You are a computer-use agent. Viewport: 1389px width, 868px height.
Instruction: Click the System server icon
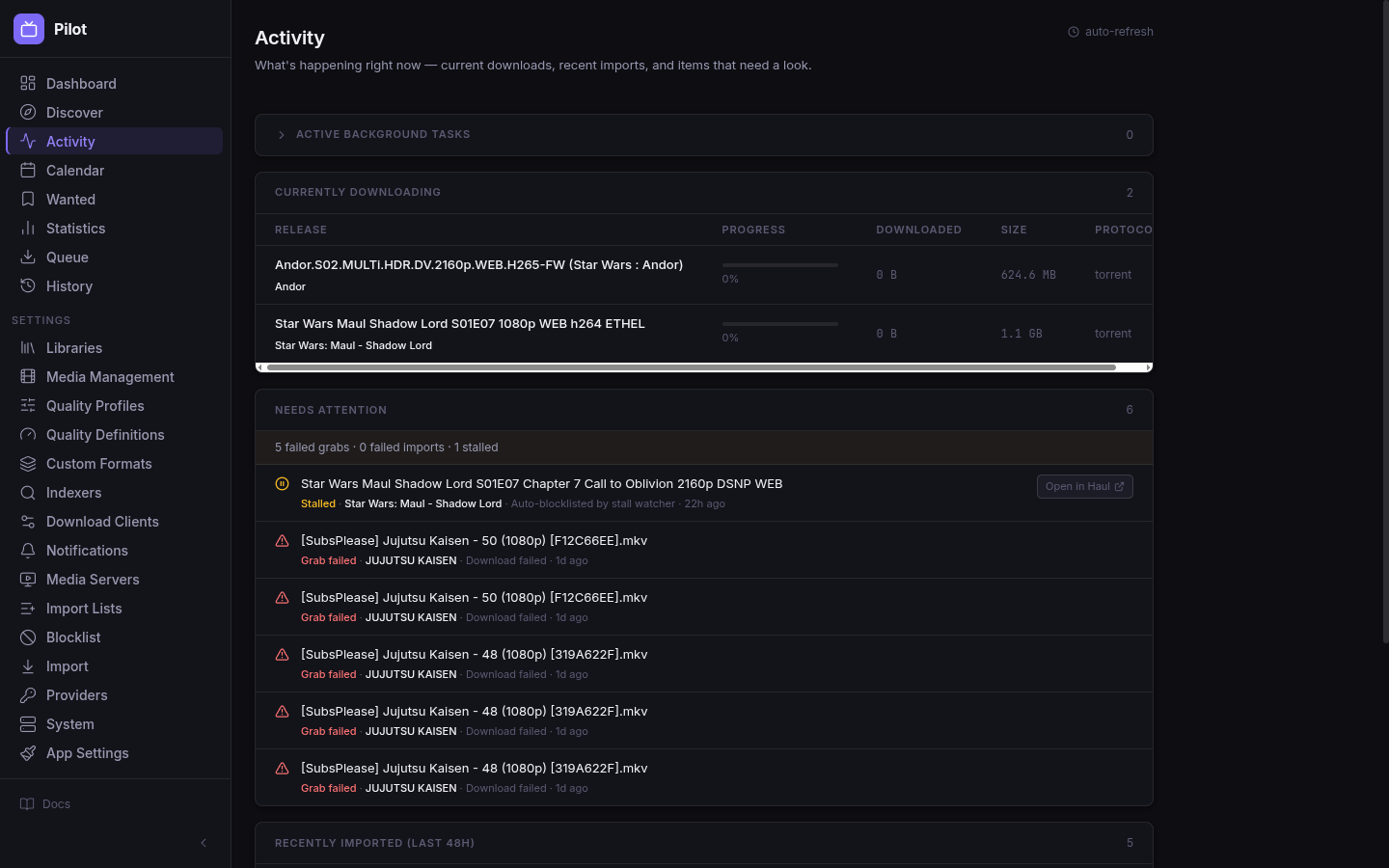(28, 724)
